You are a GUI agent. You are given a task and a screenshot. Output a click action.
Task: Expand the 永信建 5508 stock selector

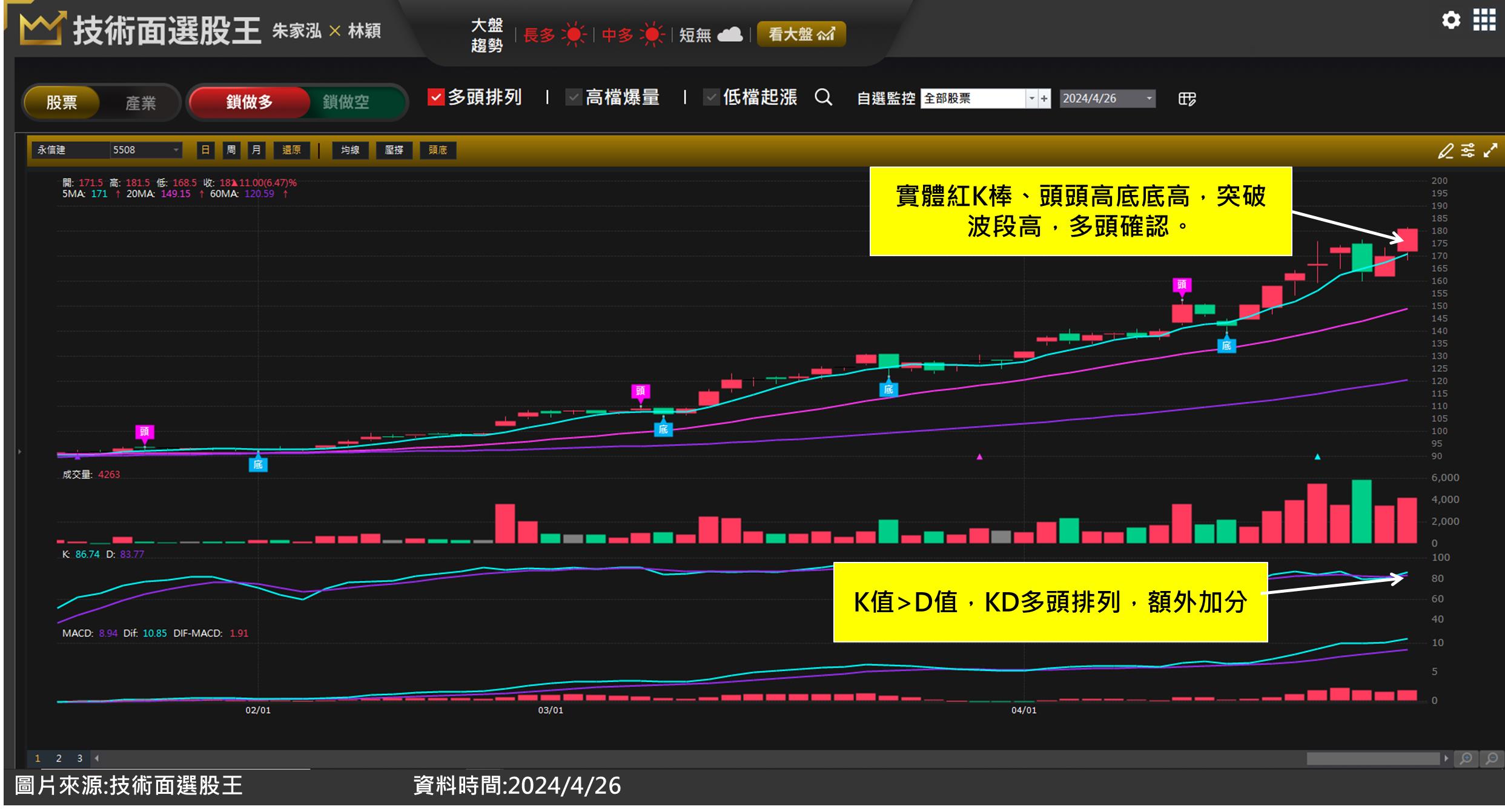(x=176, y=150)
